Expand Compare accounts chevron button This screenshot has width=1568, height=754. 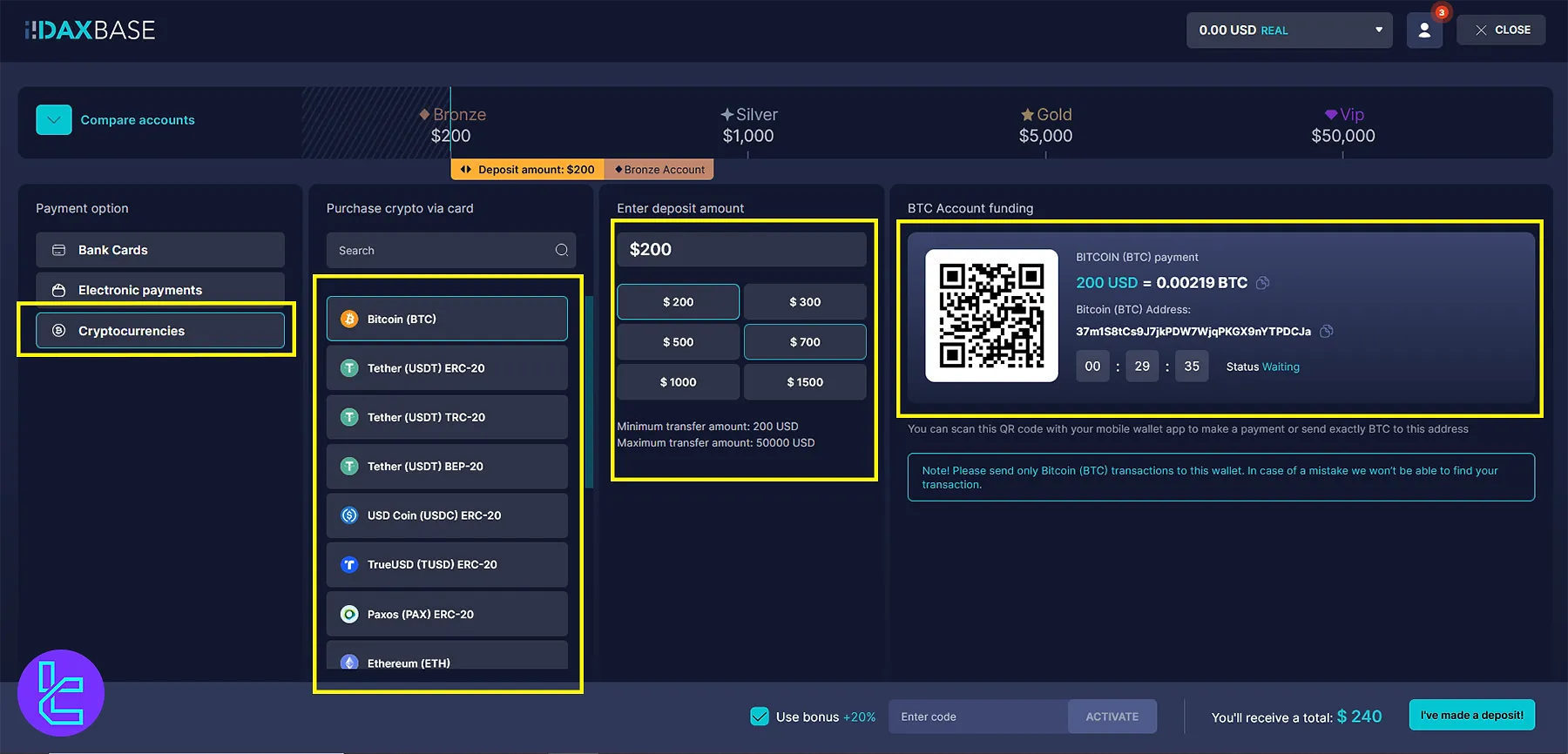[54, 120]
